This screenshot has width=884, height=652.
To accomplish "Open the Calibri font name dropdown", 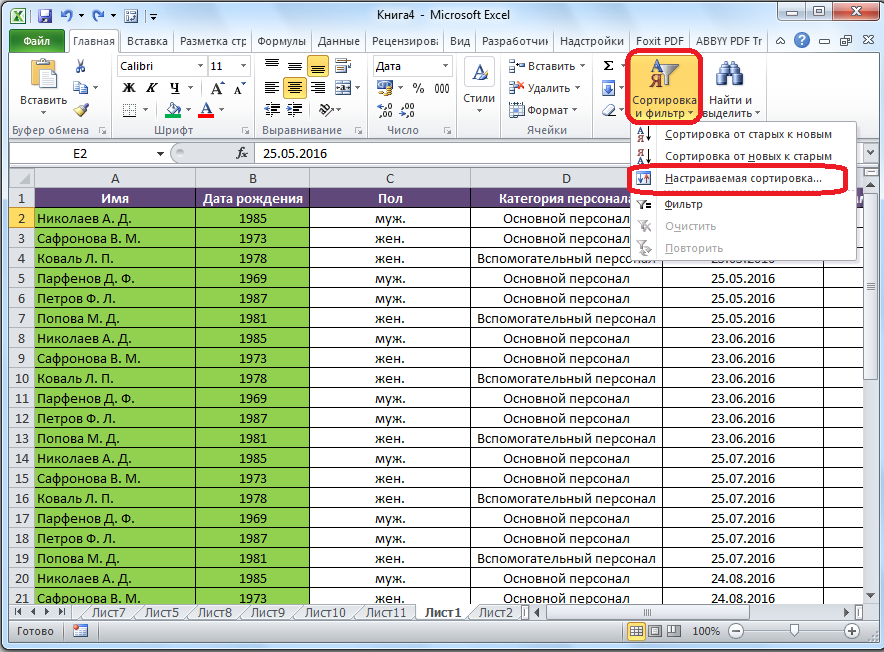I will click(198, 66).
